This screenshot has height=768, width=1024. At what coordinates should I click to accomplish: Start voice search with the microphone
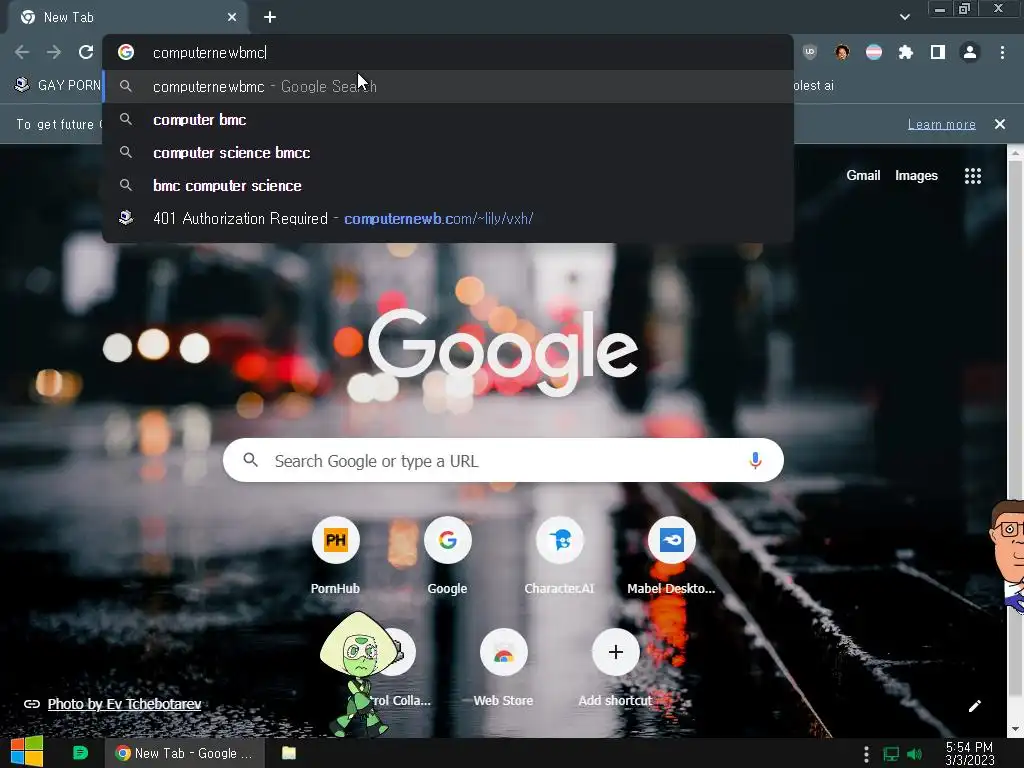(x=755, y=460)
